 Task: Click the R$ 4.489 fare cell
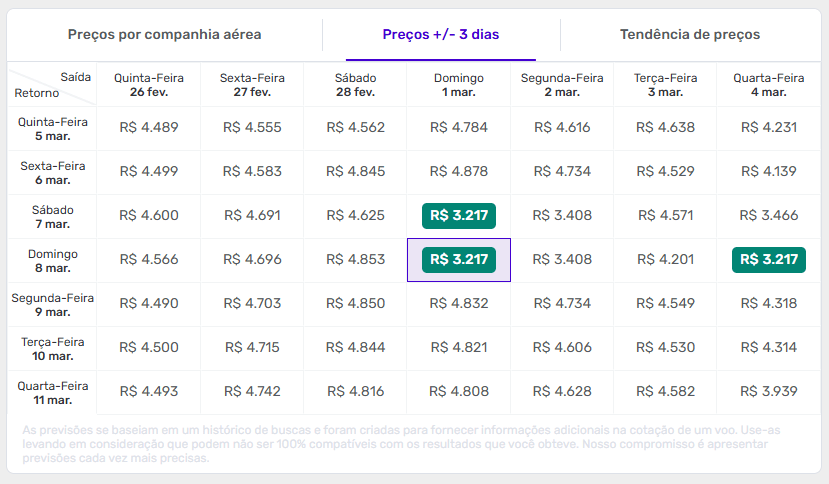pyautogui.click(x=149, y=127)
